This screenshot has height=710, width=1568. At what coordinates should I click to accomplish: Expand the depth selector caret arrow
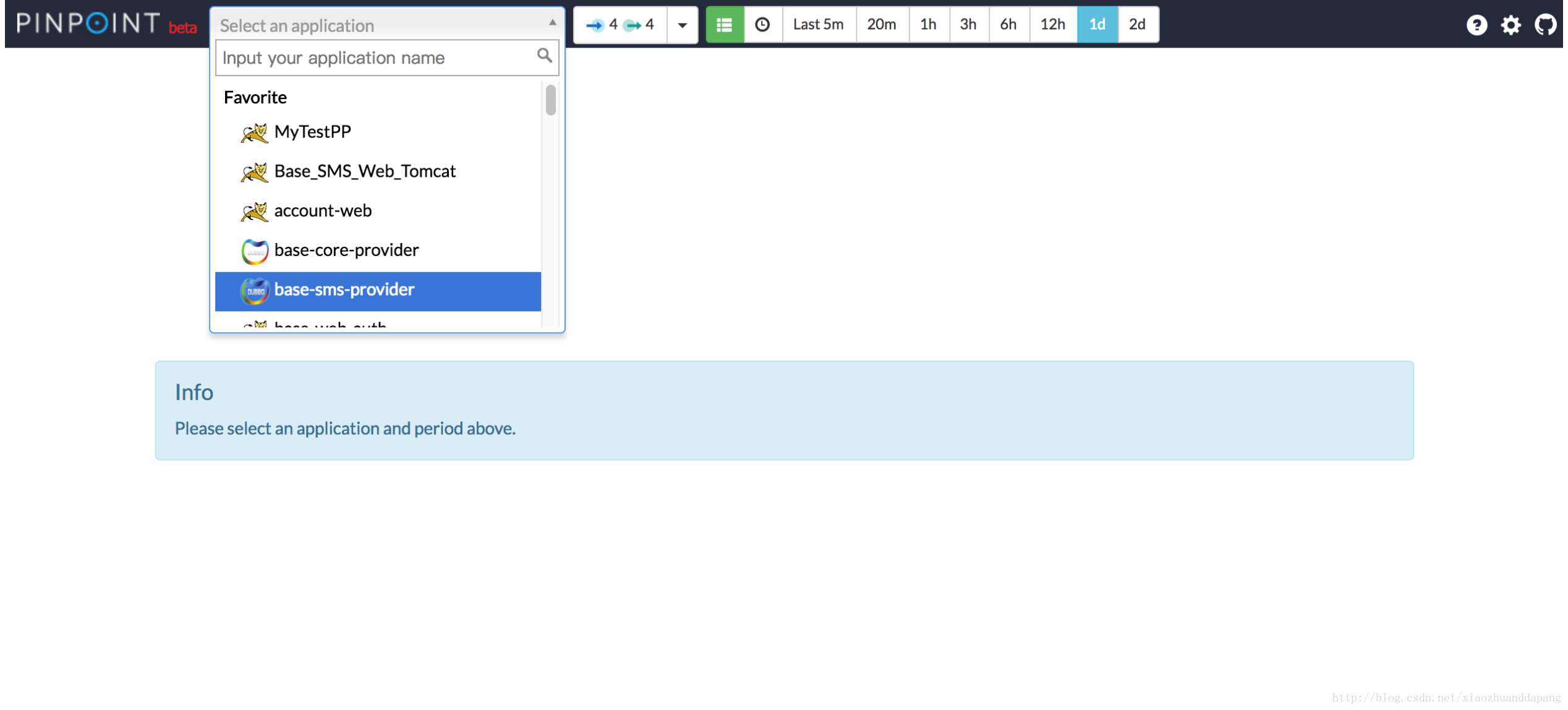[x=682, y=25]
